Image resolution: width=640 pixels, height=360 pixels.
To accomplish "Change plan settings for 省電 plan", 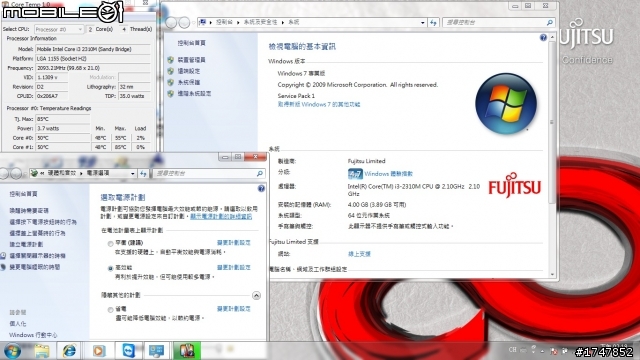I will click(233, 309).
